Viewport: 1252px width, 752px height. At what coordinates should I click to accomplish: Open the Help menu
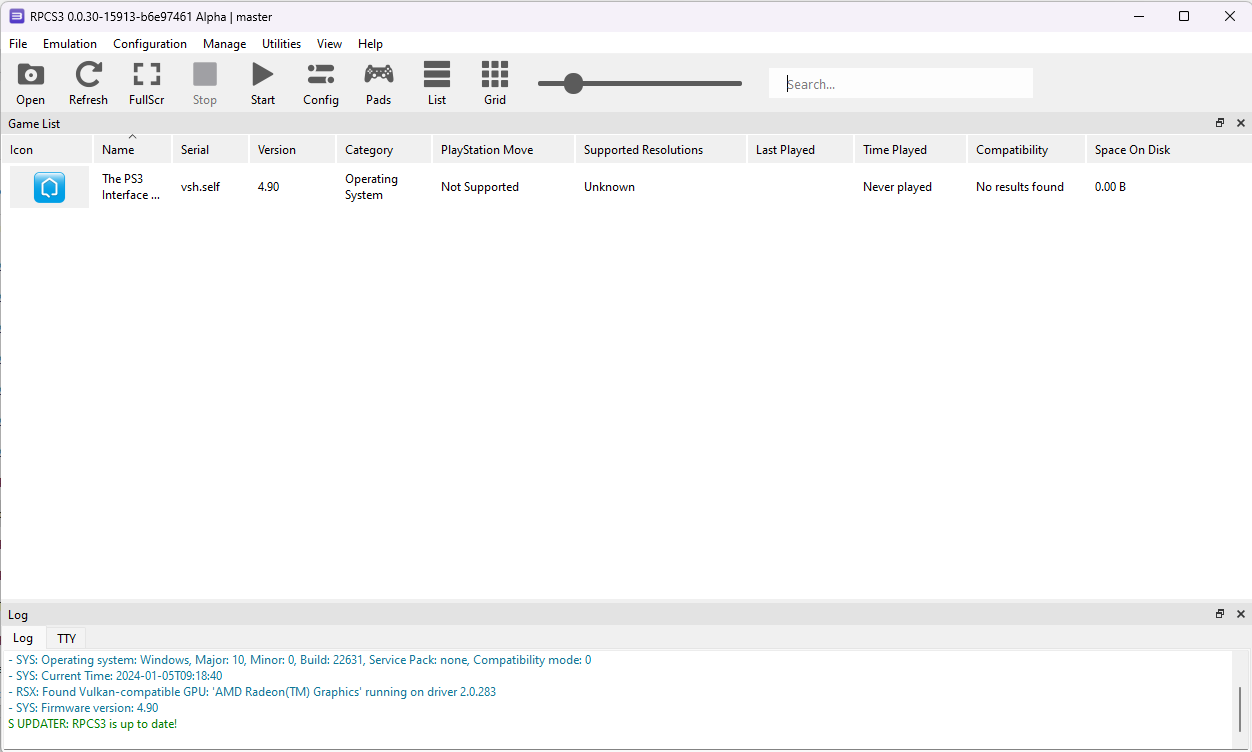pyautogui.click(x=370, y=44)
